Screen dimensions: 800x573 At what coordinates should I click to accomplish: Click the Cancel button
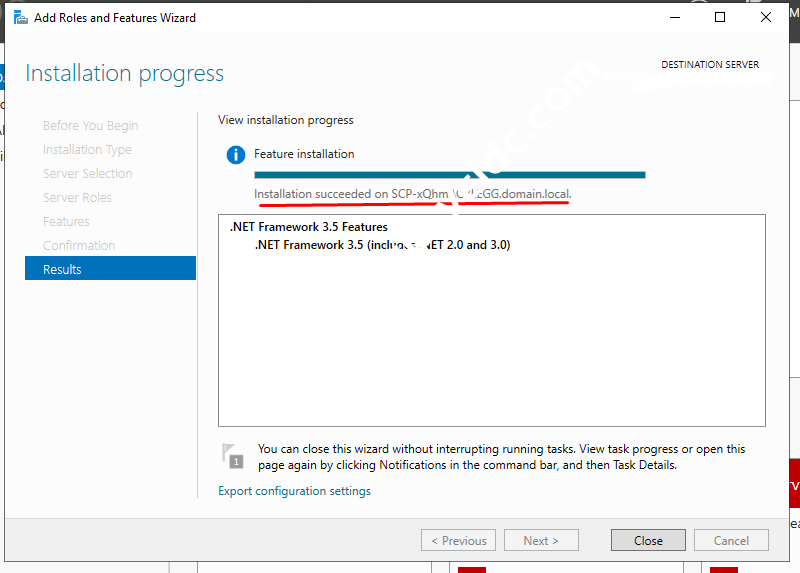[731, 540]
